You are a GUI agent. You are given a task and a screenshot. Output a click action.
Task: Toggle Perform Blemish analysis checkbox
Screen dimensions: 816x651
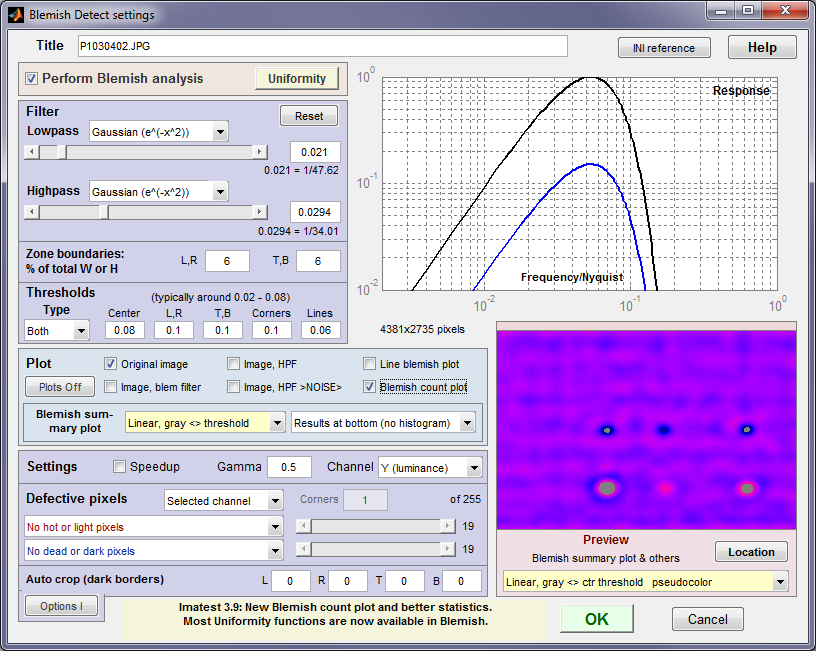click(32, 79)
